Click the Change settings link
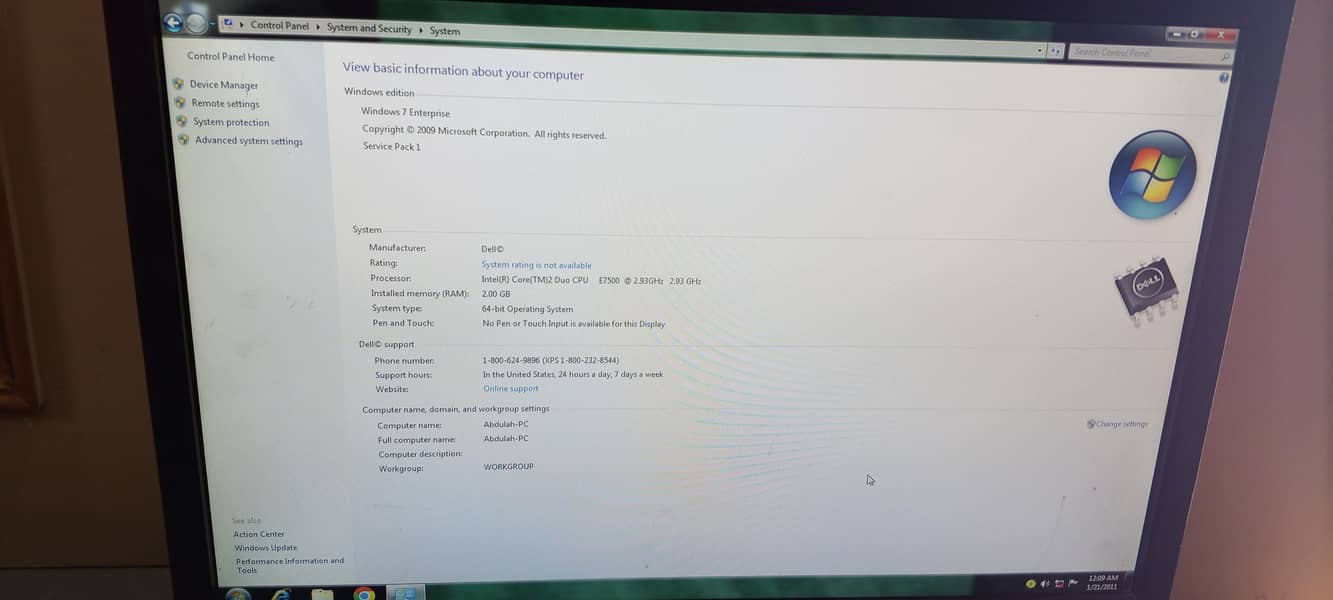Screen dimensions: 1333x600 point(1122,424)
